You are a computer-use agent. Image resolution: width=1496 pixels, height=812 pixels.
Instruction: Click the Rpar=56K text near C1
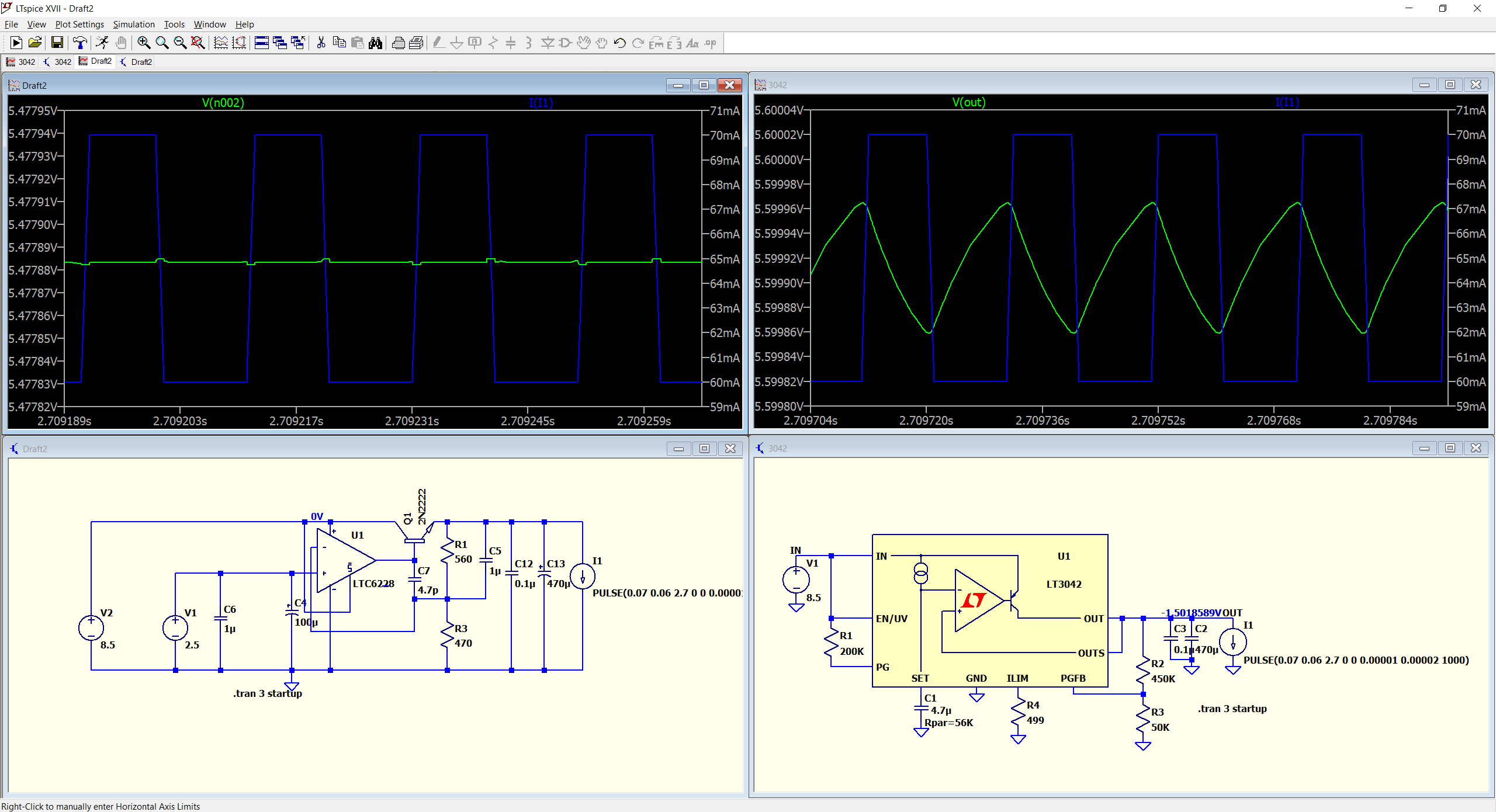[x=948, y=723]
